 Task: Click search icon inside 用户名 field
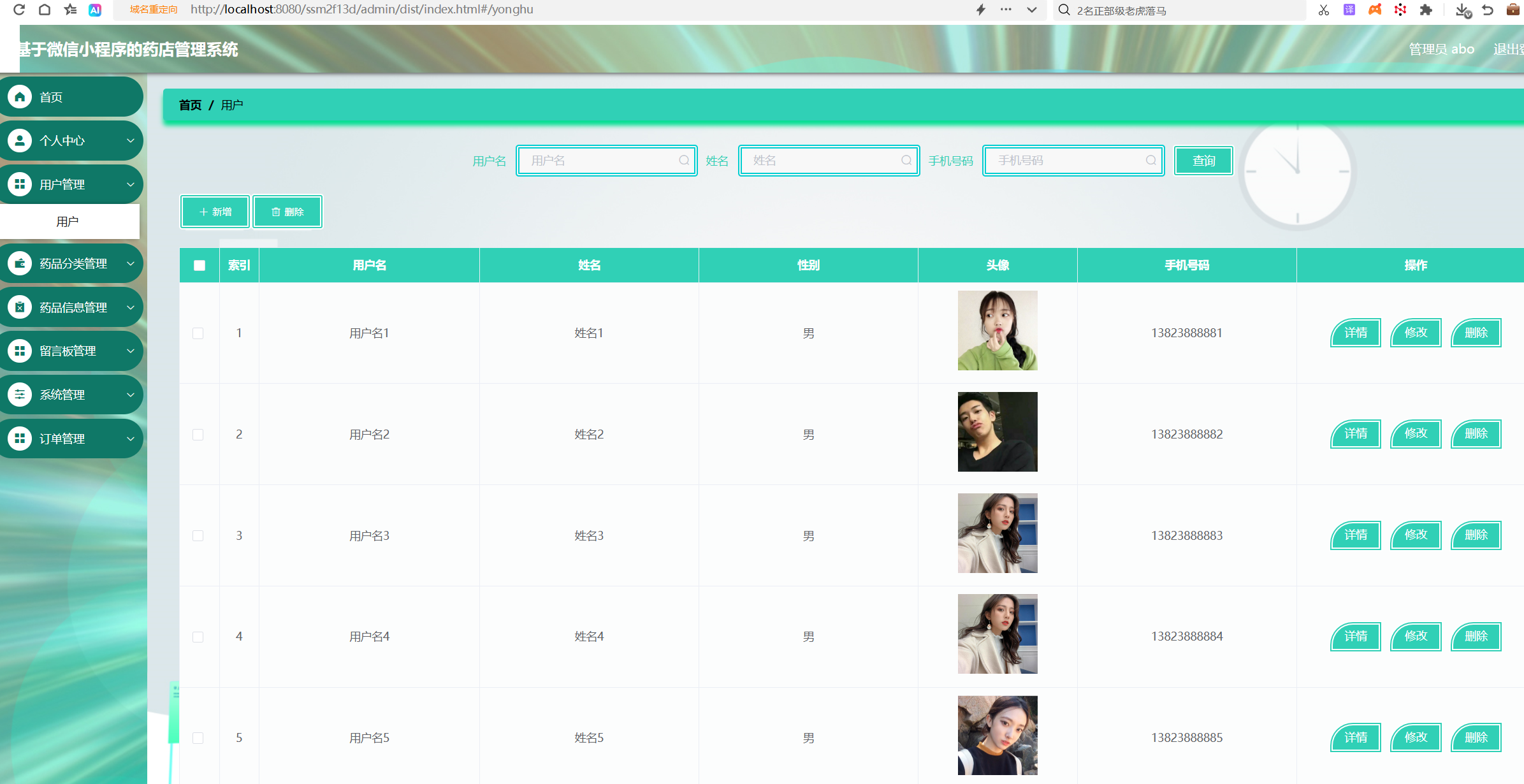(x=684, y=161)
